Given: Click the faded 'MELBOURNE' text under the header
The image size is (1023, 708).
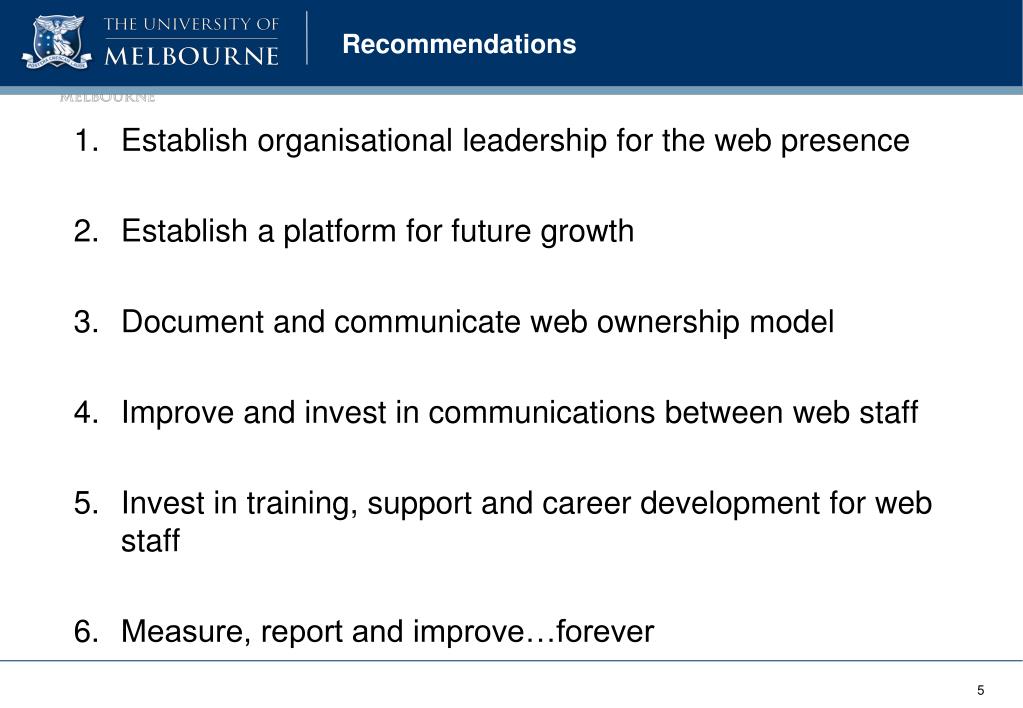Looking at the screenshot, I should pyautogui.click(x=108, y=99).
